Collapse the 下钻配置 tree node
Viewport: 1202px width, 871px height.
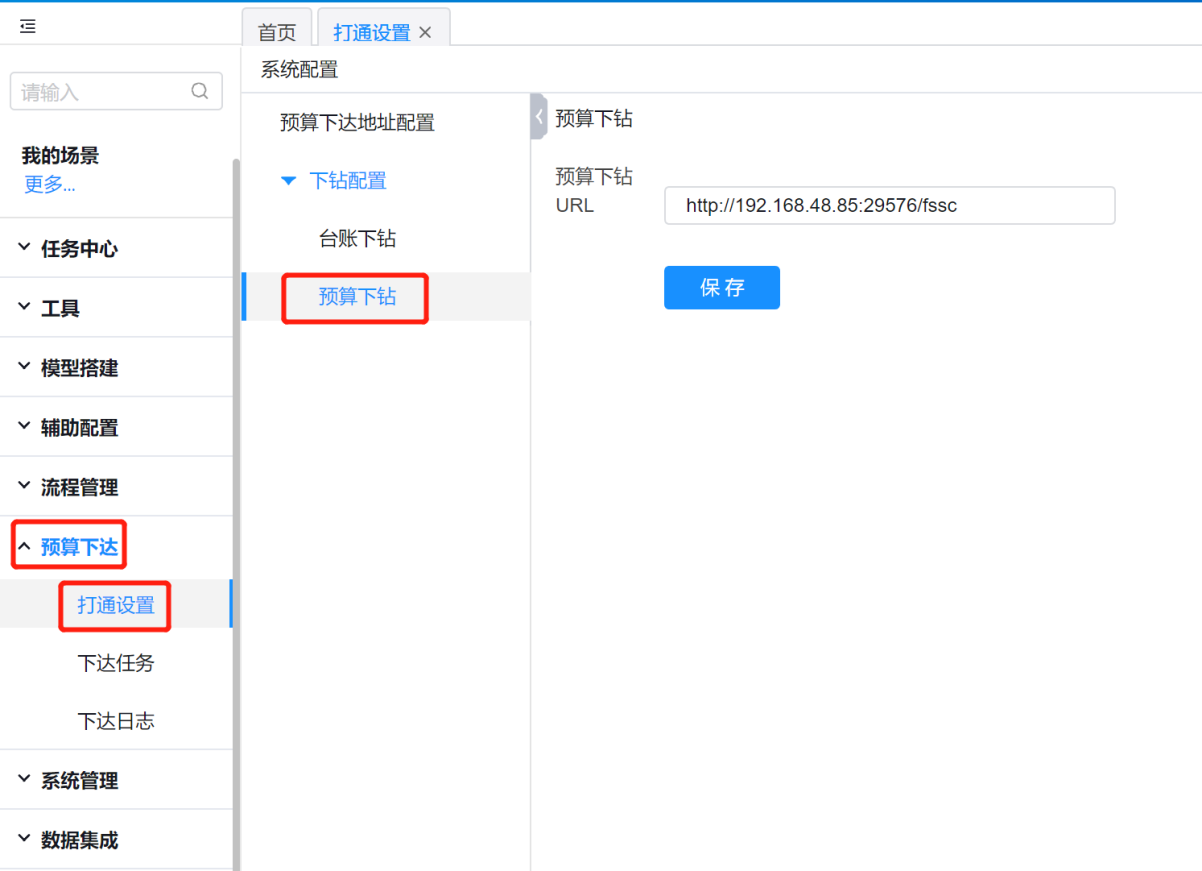(x=289, y=181)
